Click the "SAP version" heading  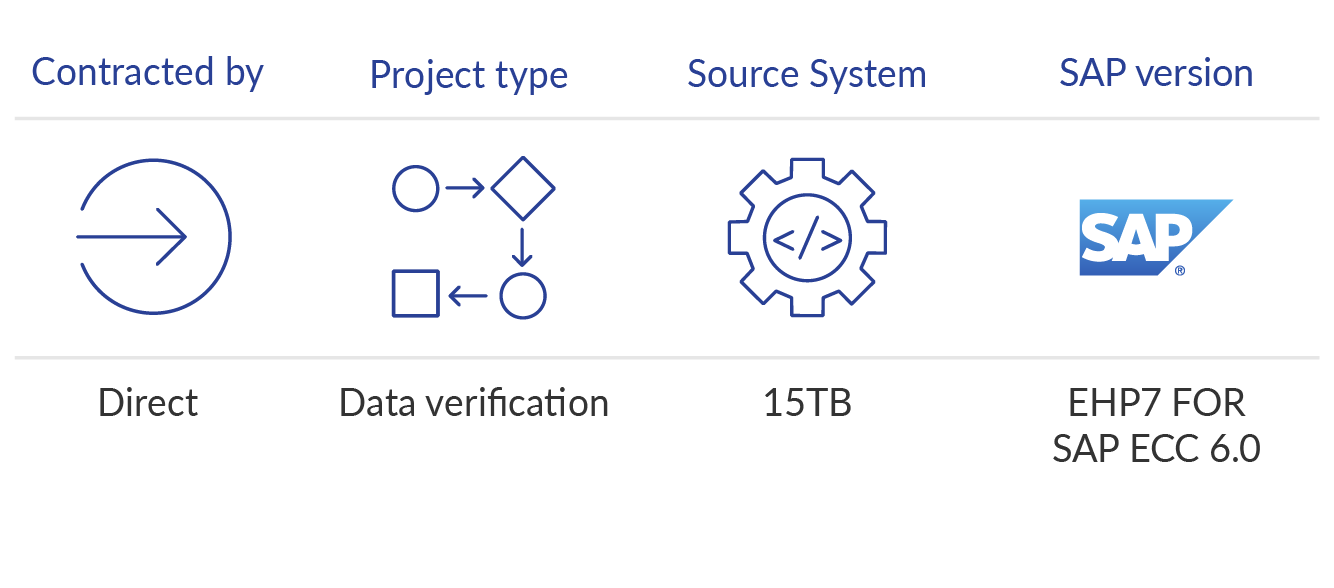tap(1156, 73)
